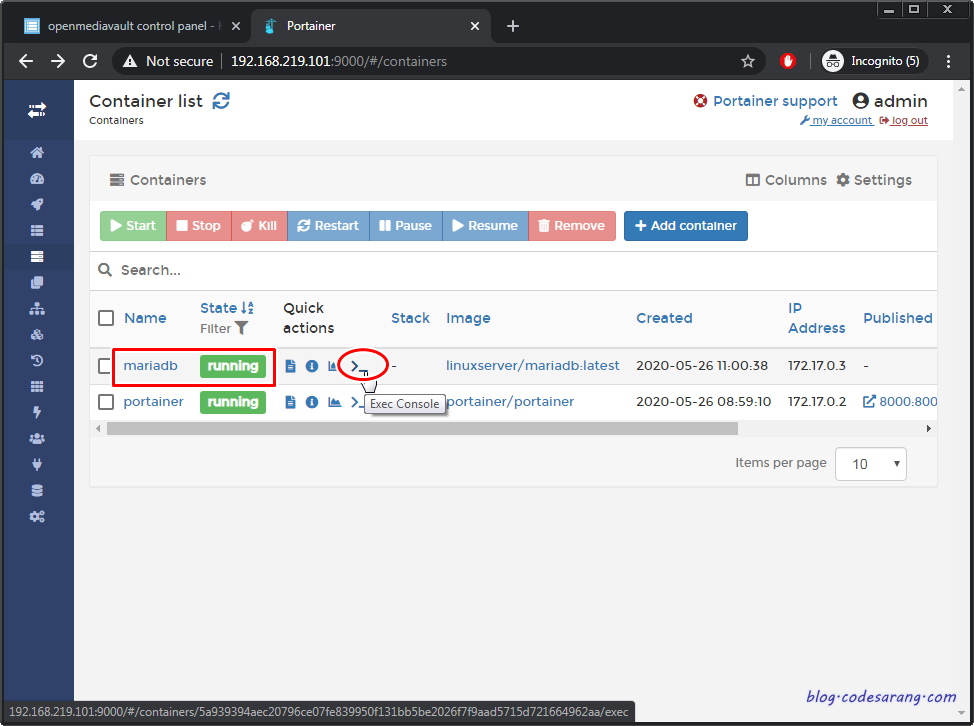The image size is (974, 726).
Task: Go forward with the browser forward arrow
Action: pyautogui.click(x=58, y=61)
